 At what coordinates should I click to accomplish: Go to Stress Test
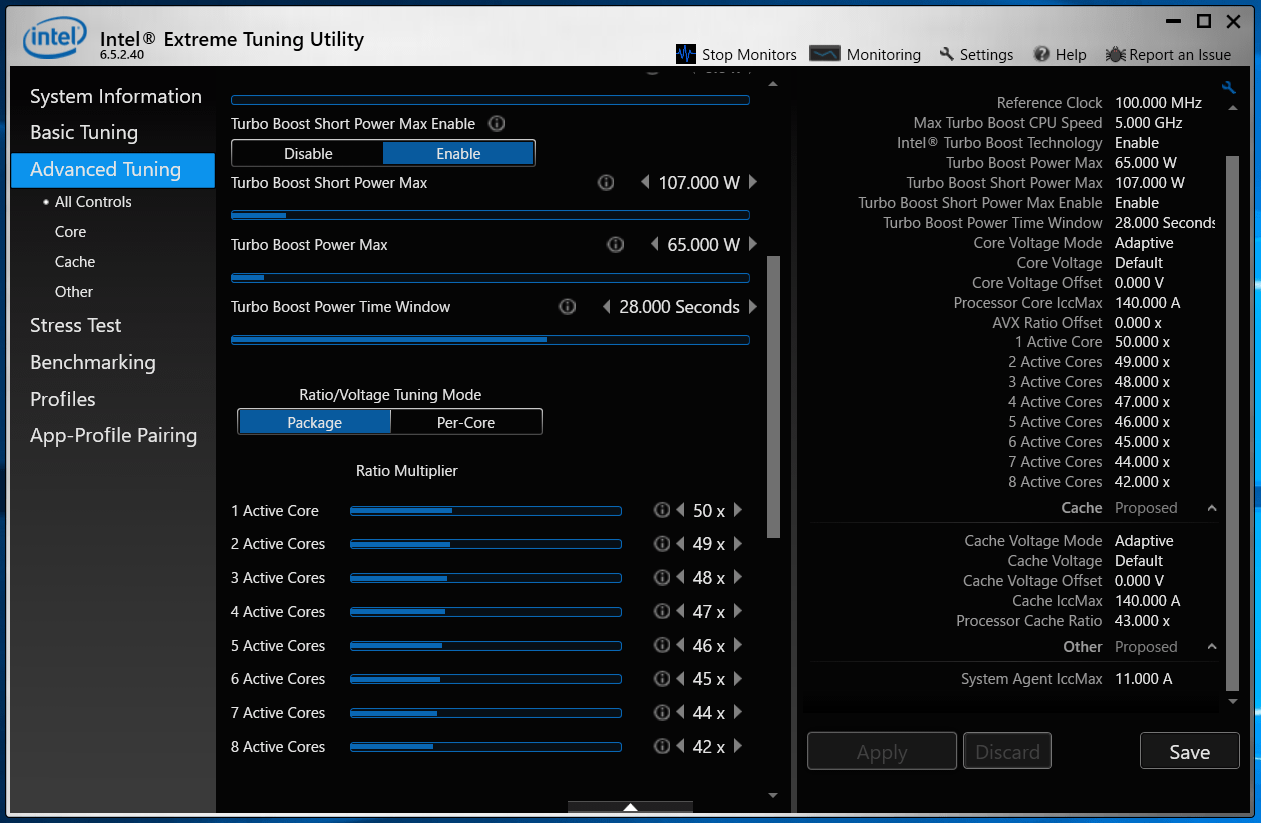[x=76, y=325]
